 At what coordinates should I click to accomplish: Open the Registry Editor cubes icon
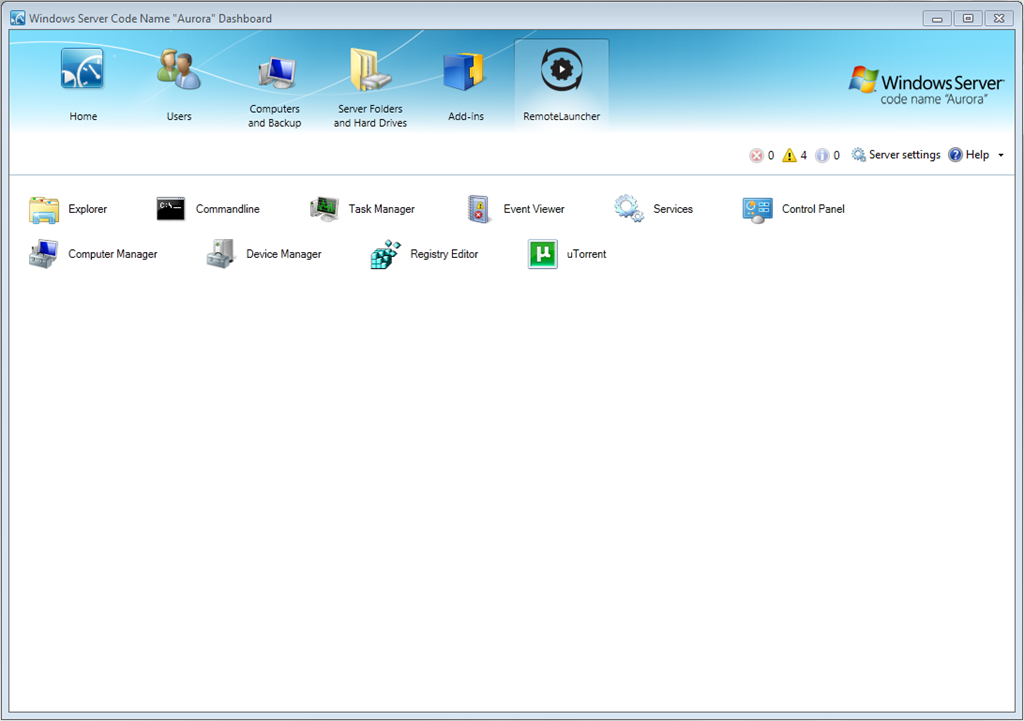click(385, 254)
